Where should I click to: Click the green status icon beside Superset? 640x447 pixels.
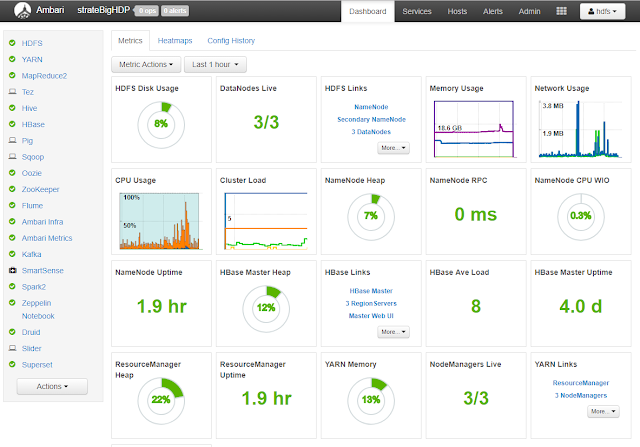[12, 364]
